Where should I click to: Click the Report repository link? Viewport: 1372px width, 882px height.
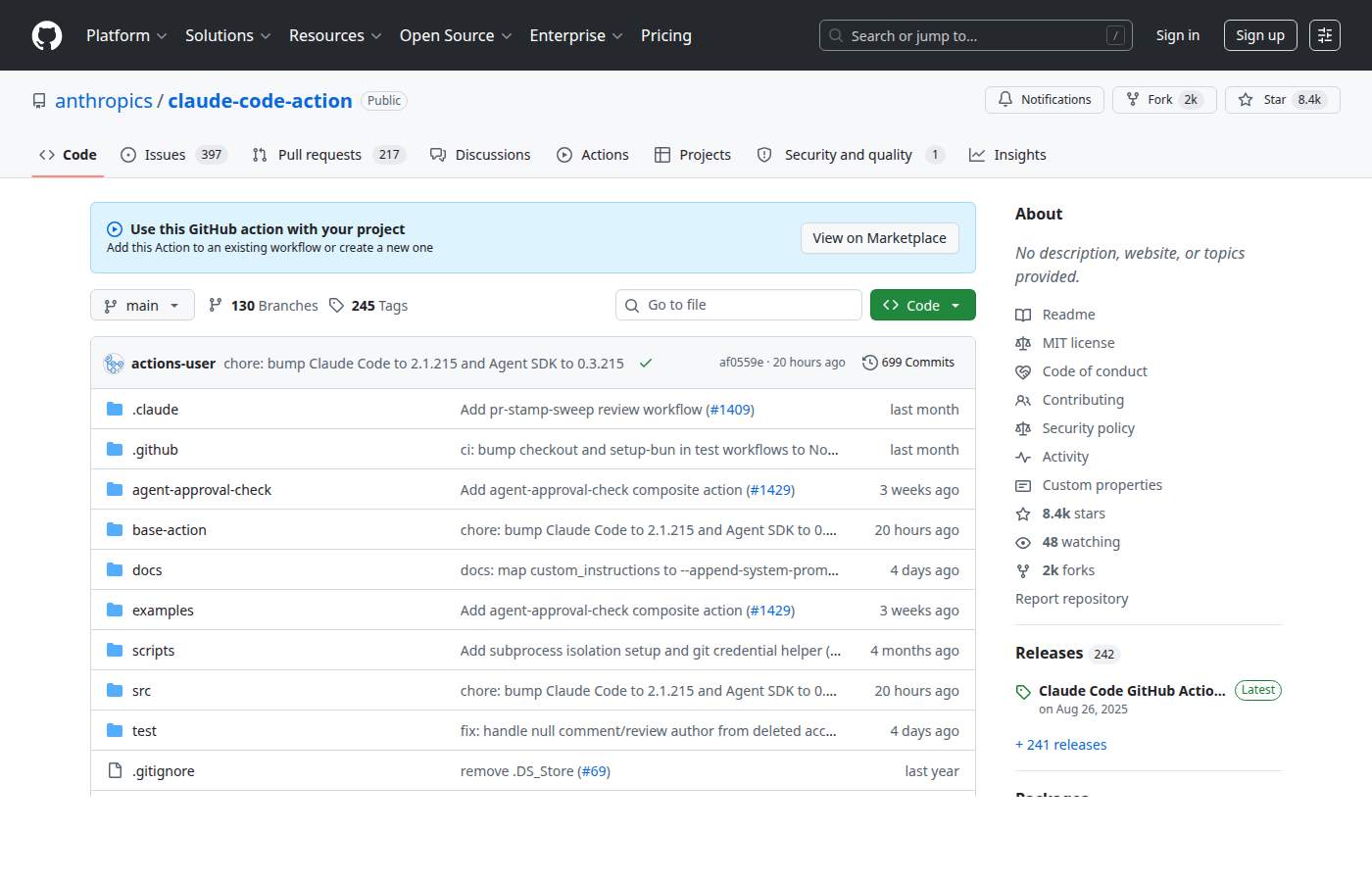[x=1072, y=599]
